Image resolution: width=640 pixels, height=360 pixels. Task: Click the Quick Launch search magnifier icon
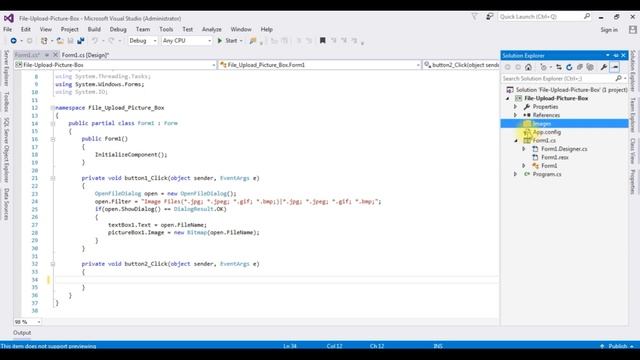tap(587, 16)
